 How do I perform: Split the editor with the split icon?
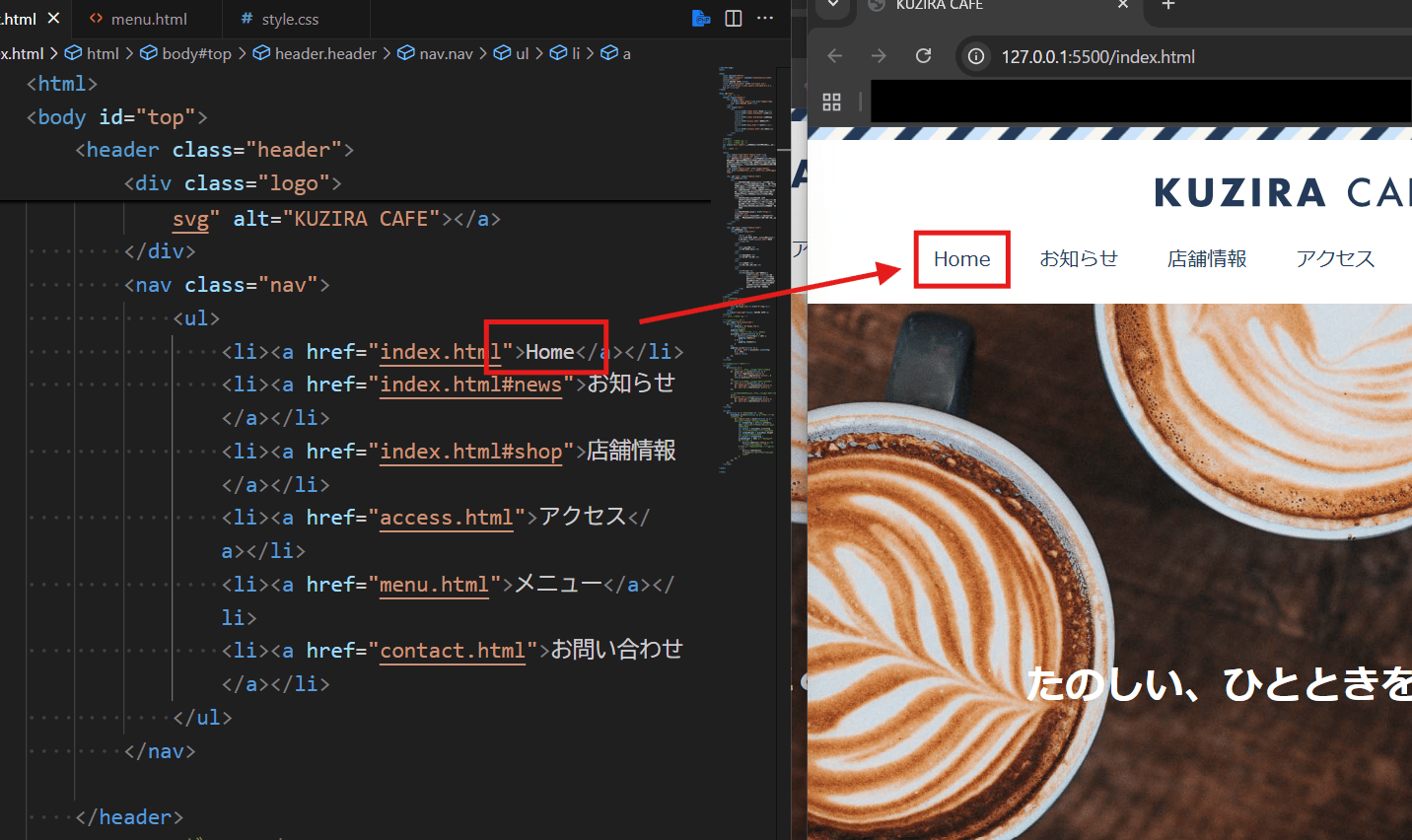coord(734,19)
